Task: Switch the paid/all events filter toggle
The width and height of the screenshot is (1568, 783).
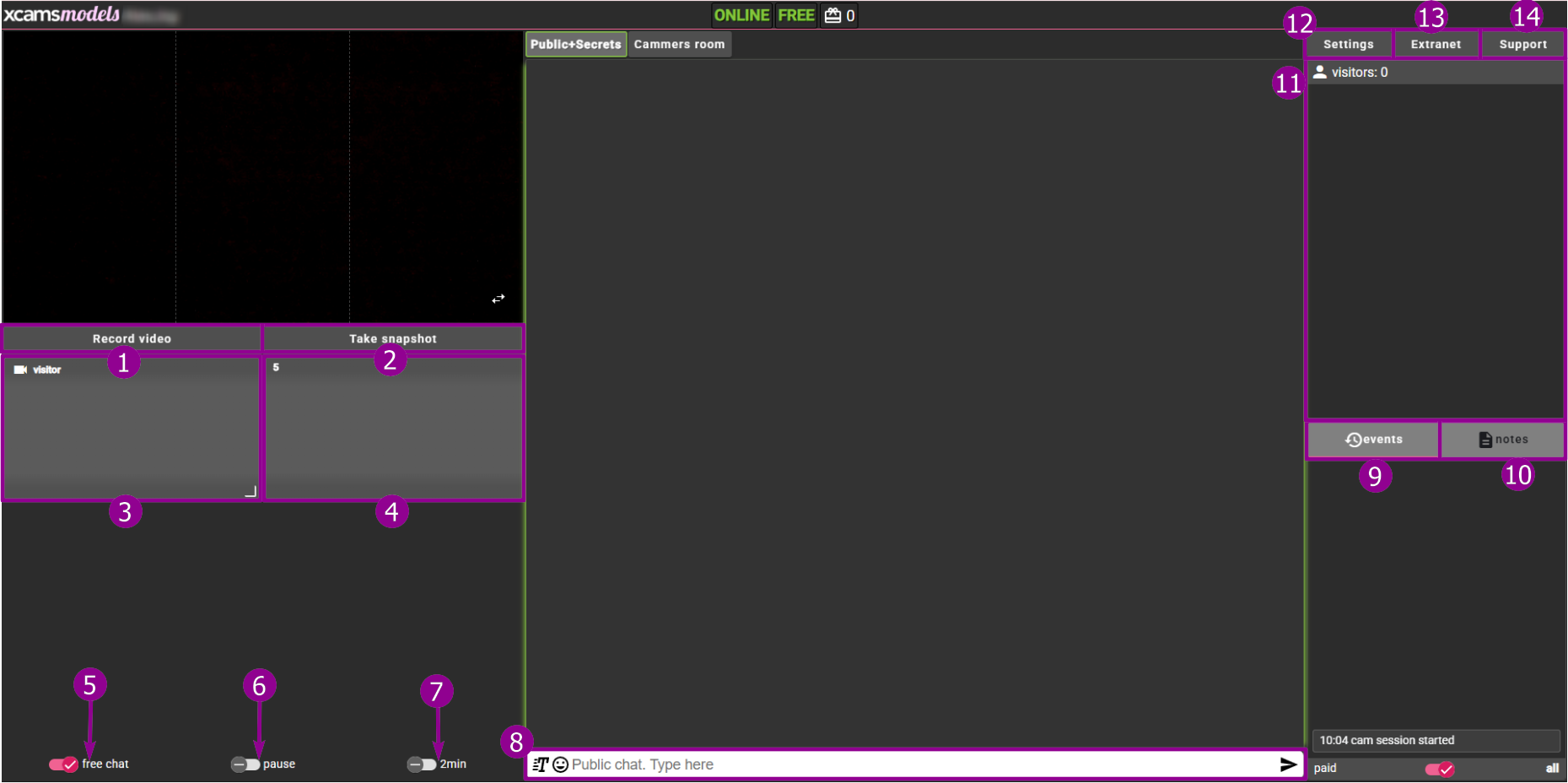Action: pyautogui.click(x=1440, y=769)
